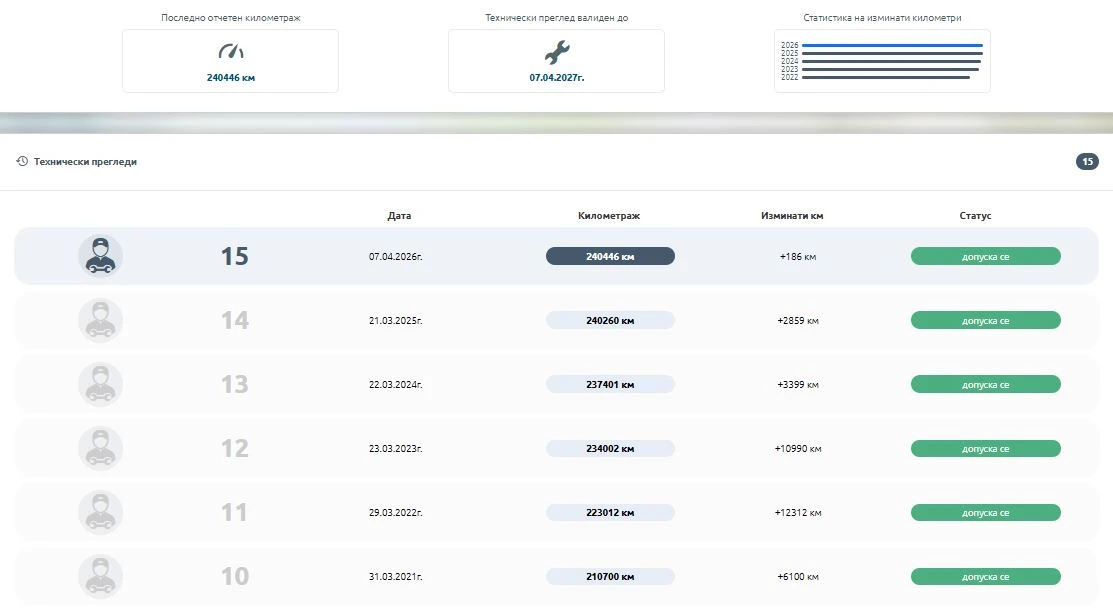Open the mileage statistics bar chart

tap(882, 61)
